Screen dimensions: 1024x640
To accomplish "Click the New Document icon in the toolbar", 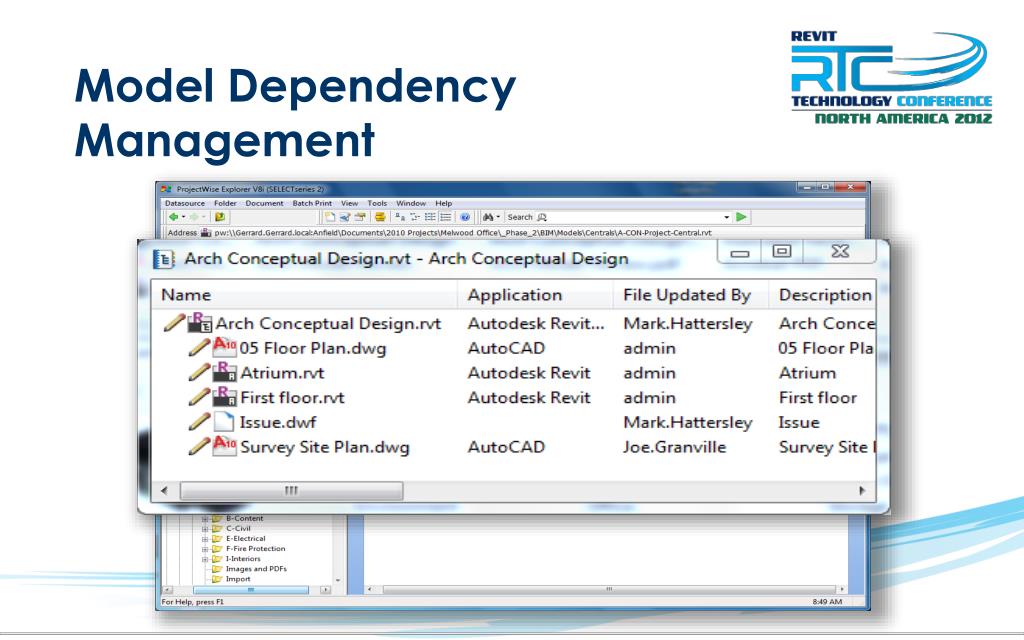I will [x=330, y=217].
